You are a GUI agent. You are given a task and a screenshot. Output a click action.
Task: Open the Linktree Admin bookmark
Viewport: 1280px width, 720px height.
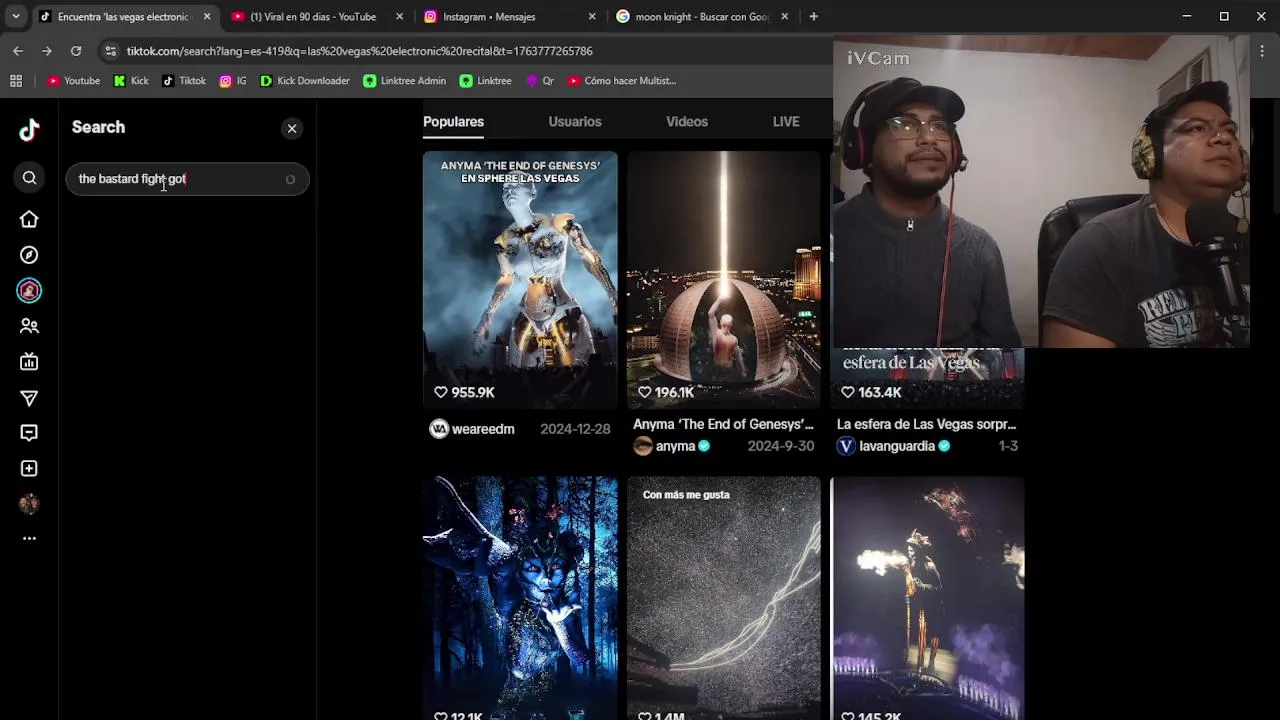click(404, 81)
